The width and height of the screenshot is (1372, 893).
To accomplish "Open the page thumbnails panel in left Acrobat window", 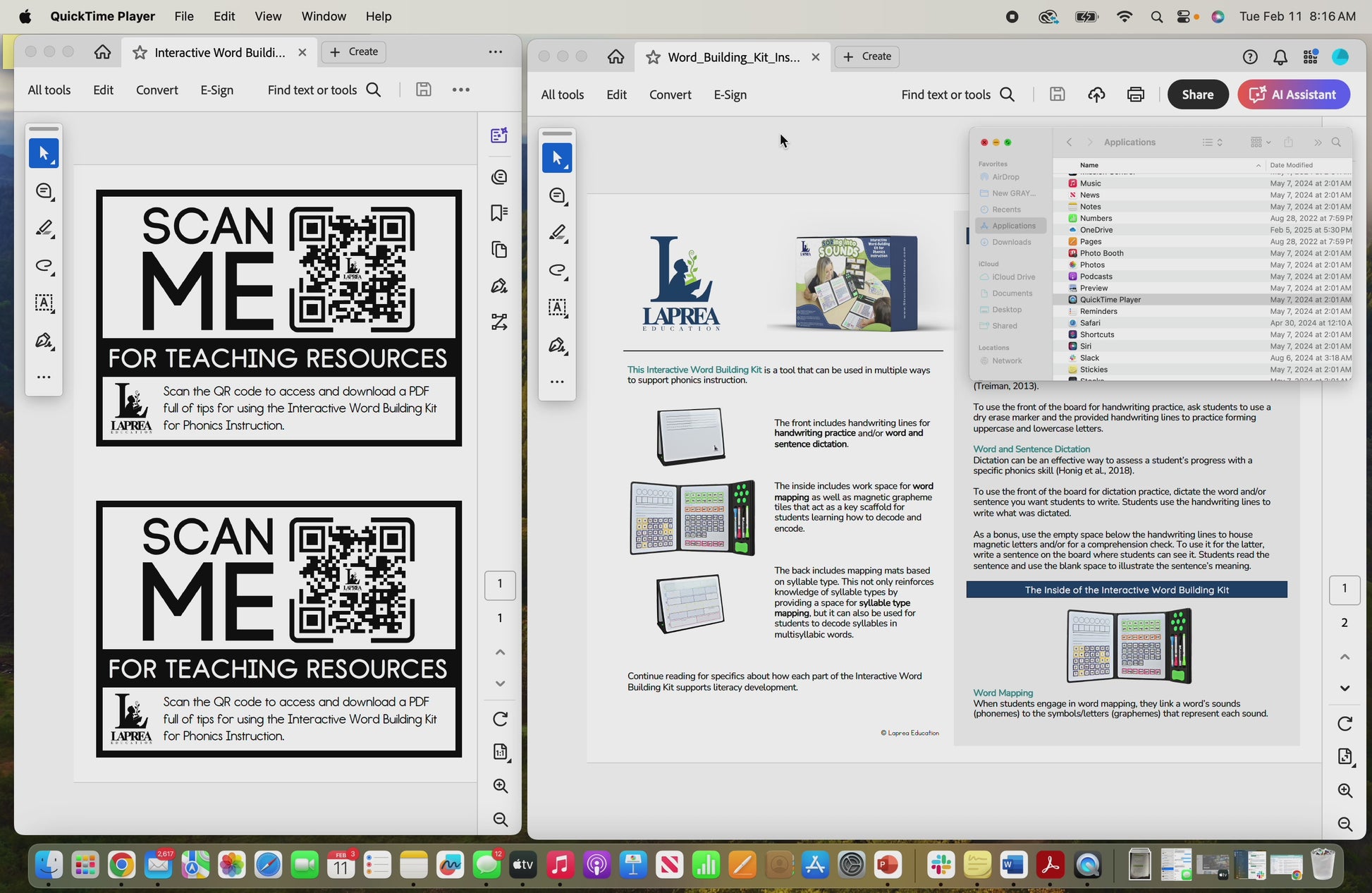I will click(x=499, y=249).
